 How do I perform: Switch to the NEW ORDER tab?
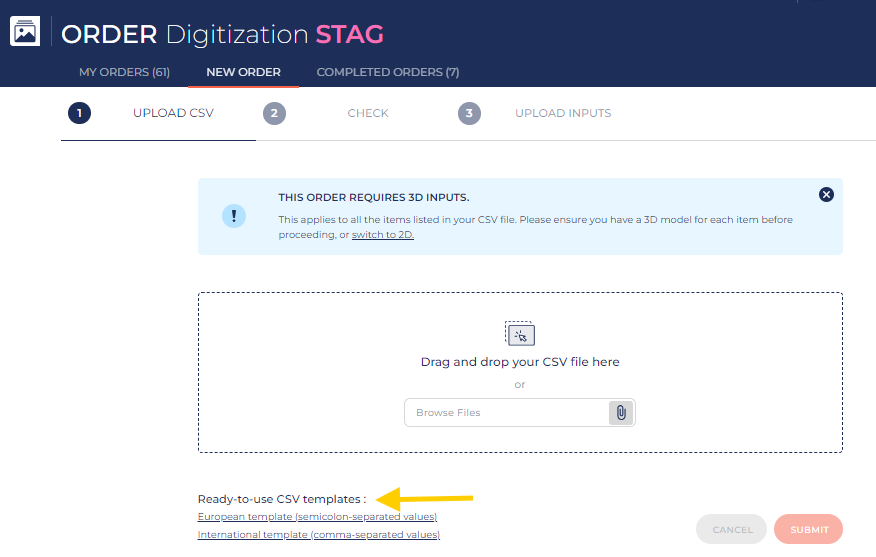(243, 72)
